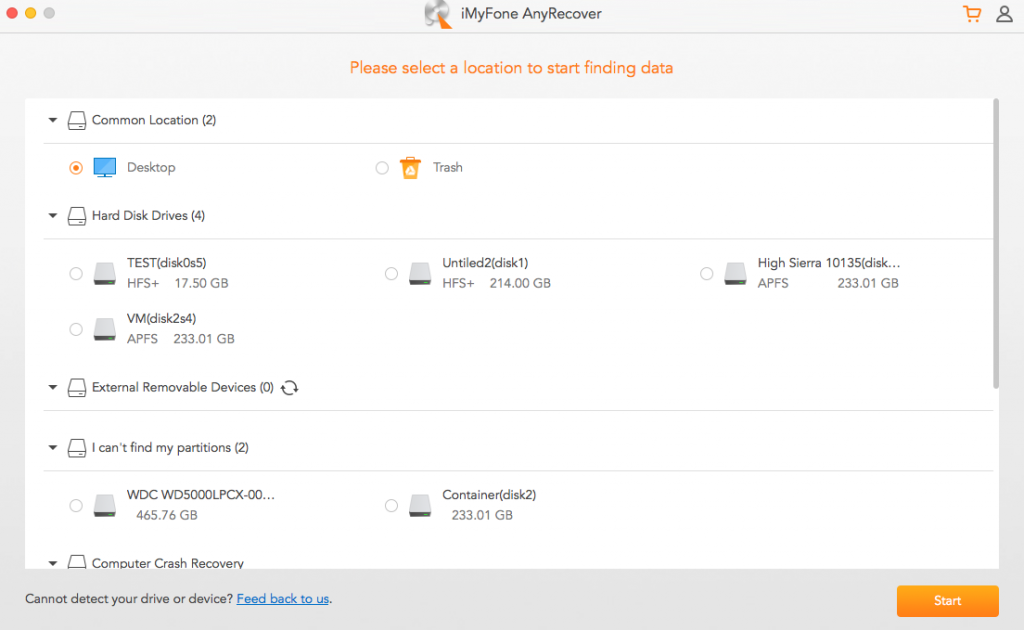Viewport: 1024px width, 630px height.
Task: Select the WDC WD5000LPCX radio button
Action: pyautogui.click(x=76, y=505)
